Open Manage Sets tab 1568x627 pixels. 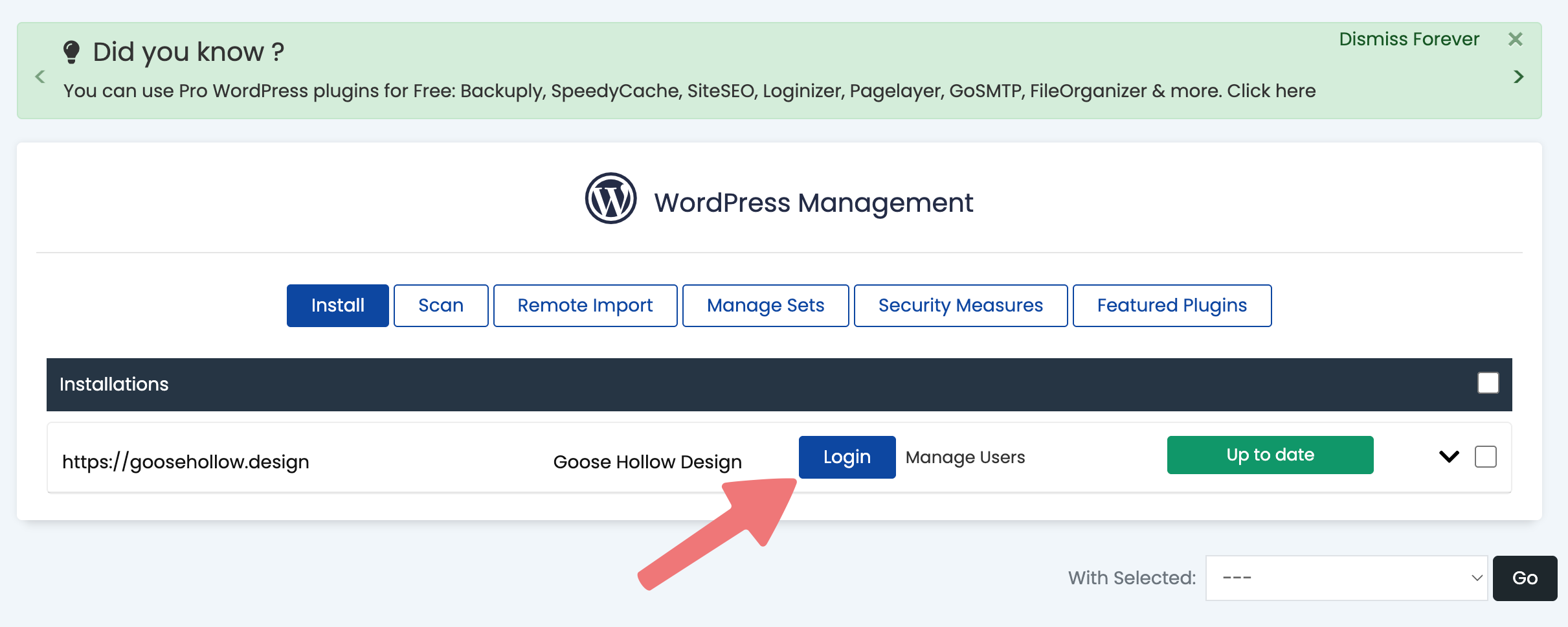(766, 306)
